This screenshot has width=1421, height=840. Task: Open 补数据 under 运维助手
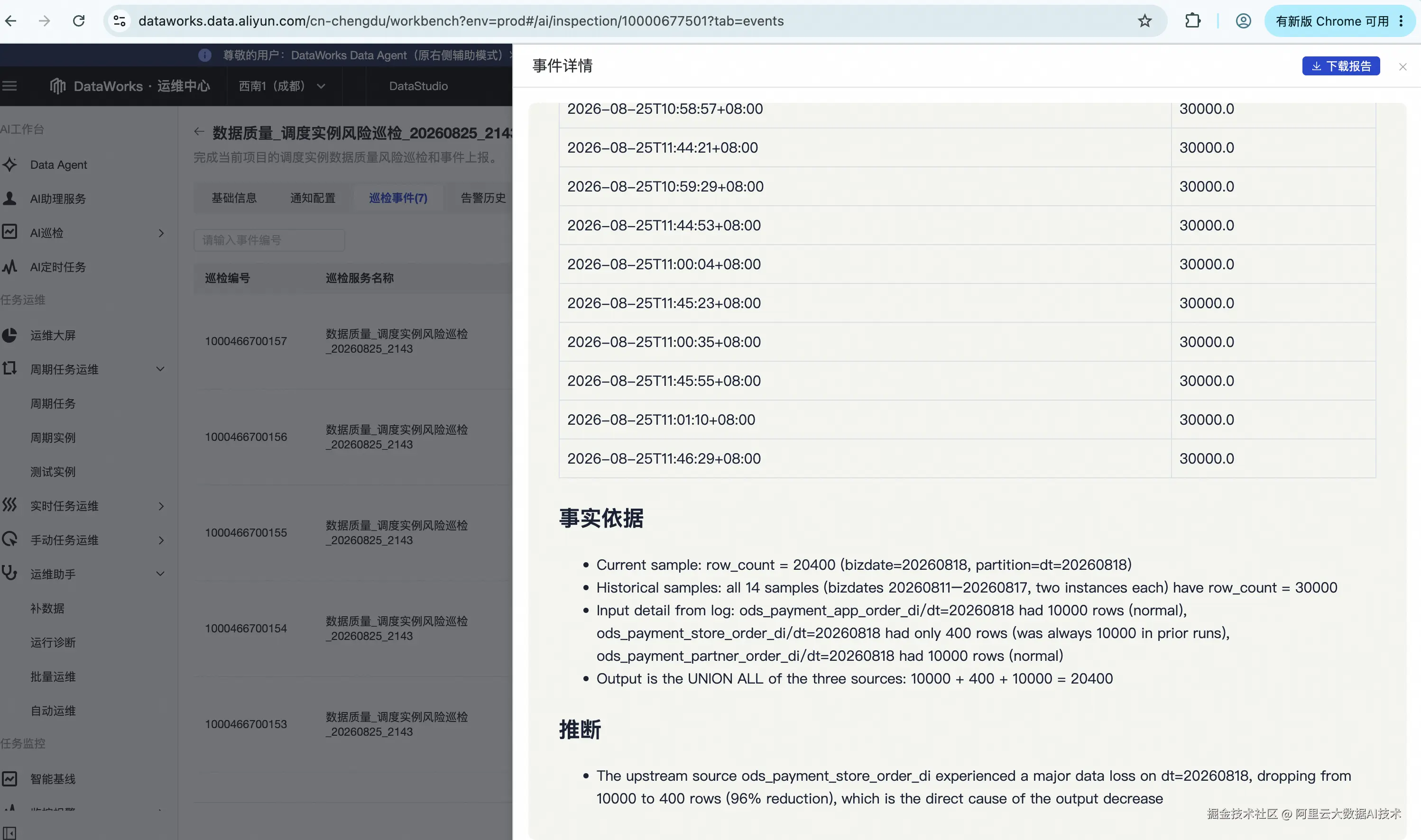[47, 608]
